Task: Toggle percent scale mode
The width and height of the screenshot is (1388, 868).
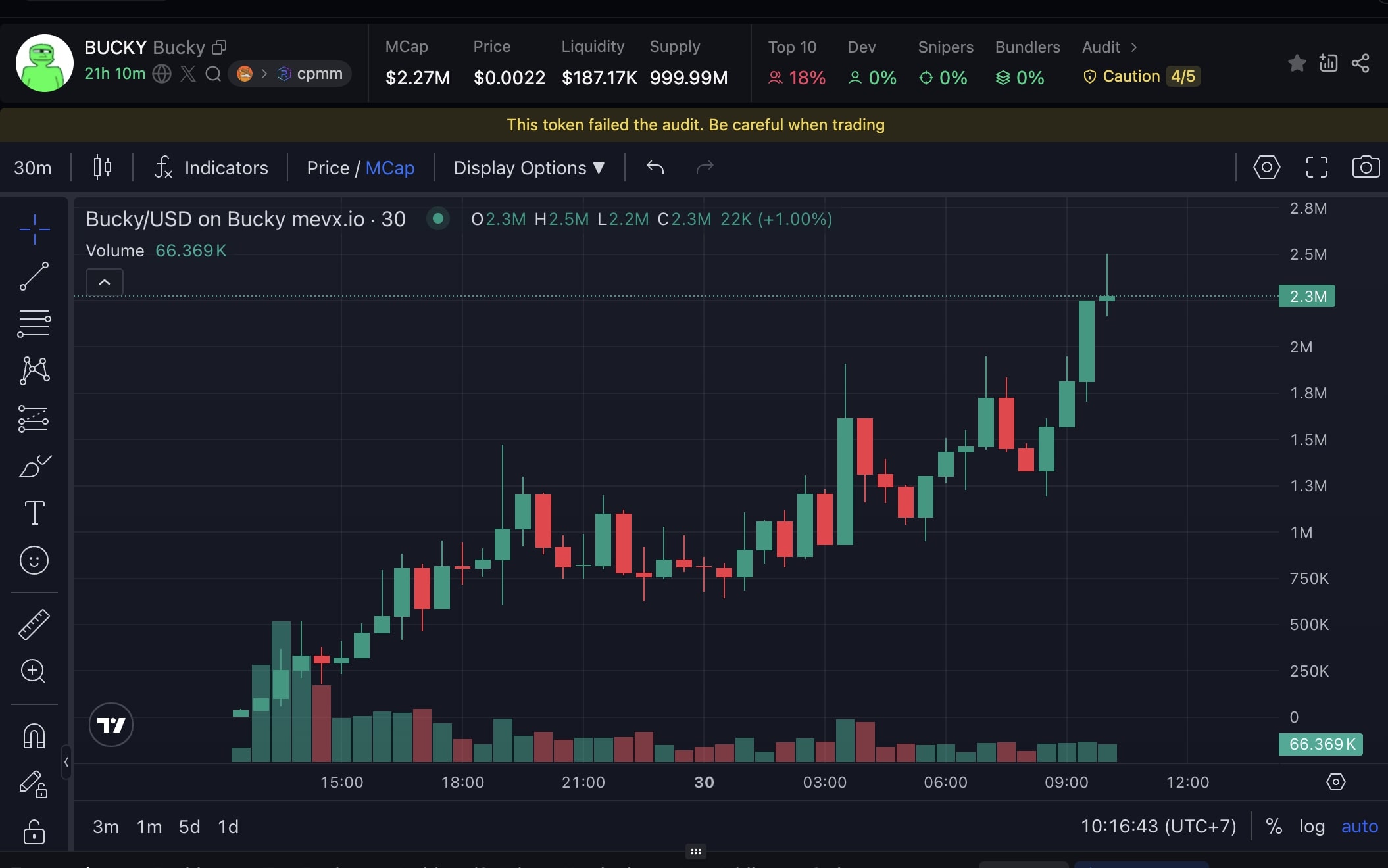Action: point(1274,826)
